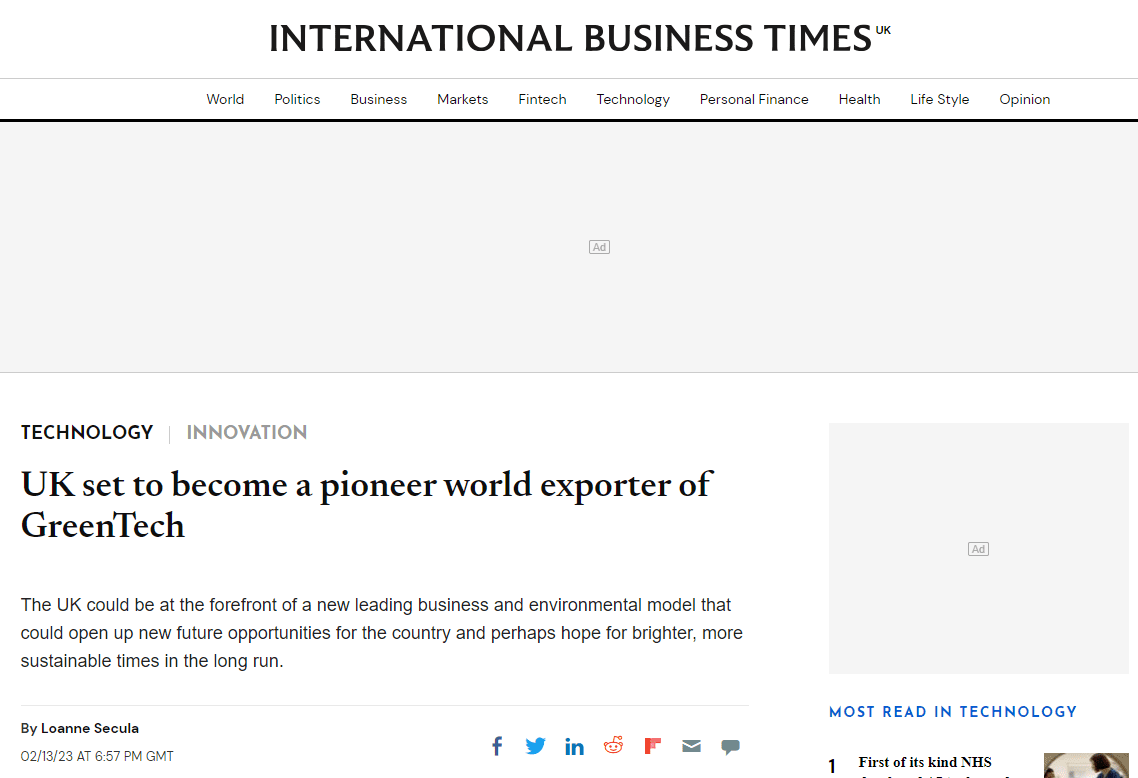The image size is (1138, 778).
Task: Open first most-read NHS article thumbnail
Action: point(1086,766)
